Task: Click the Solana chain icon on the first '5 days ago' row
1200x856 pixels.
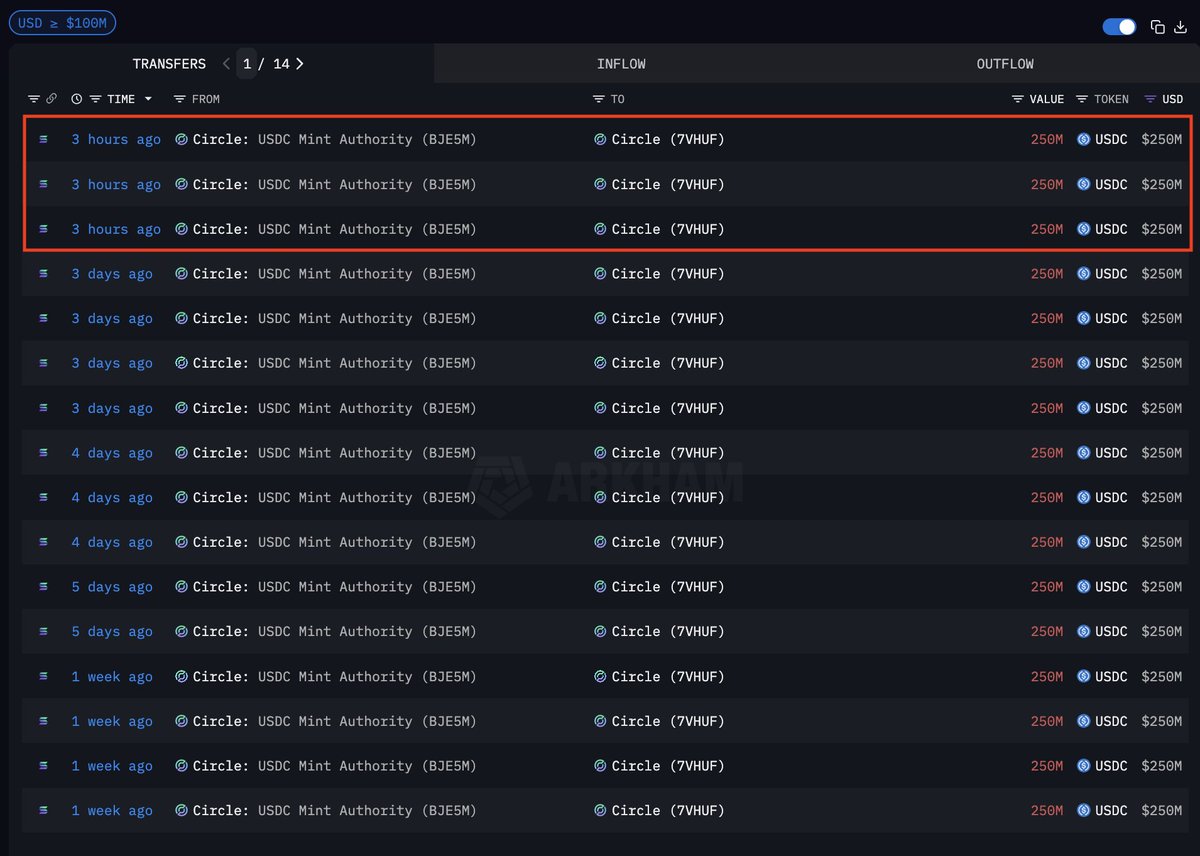Action: 43,587
